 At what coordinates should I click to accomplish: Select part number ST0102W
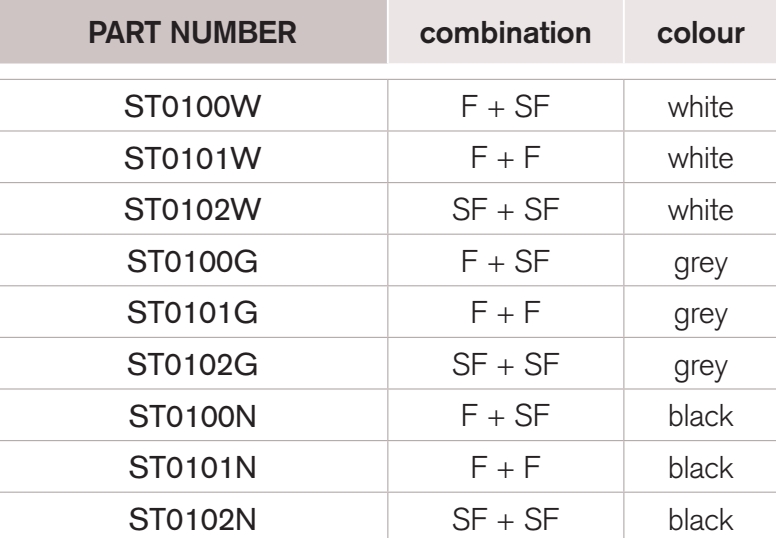tap(193, 209)
